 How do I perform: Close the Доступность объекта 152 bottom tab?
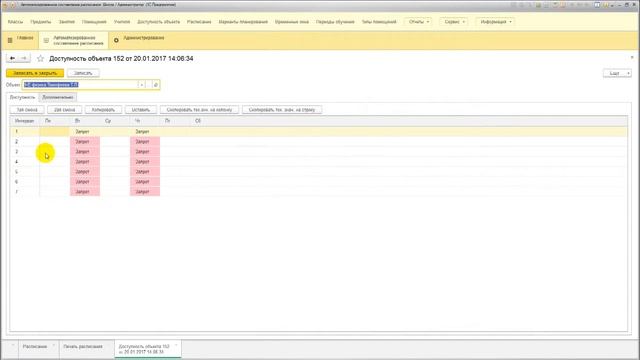176,345
